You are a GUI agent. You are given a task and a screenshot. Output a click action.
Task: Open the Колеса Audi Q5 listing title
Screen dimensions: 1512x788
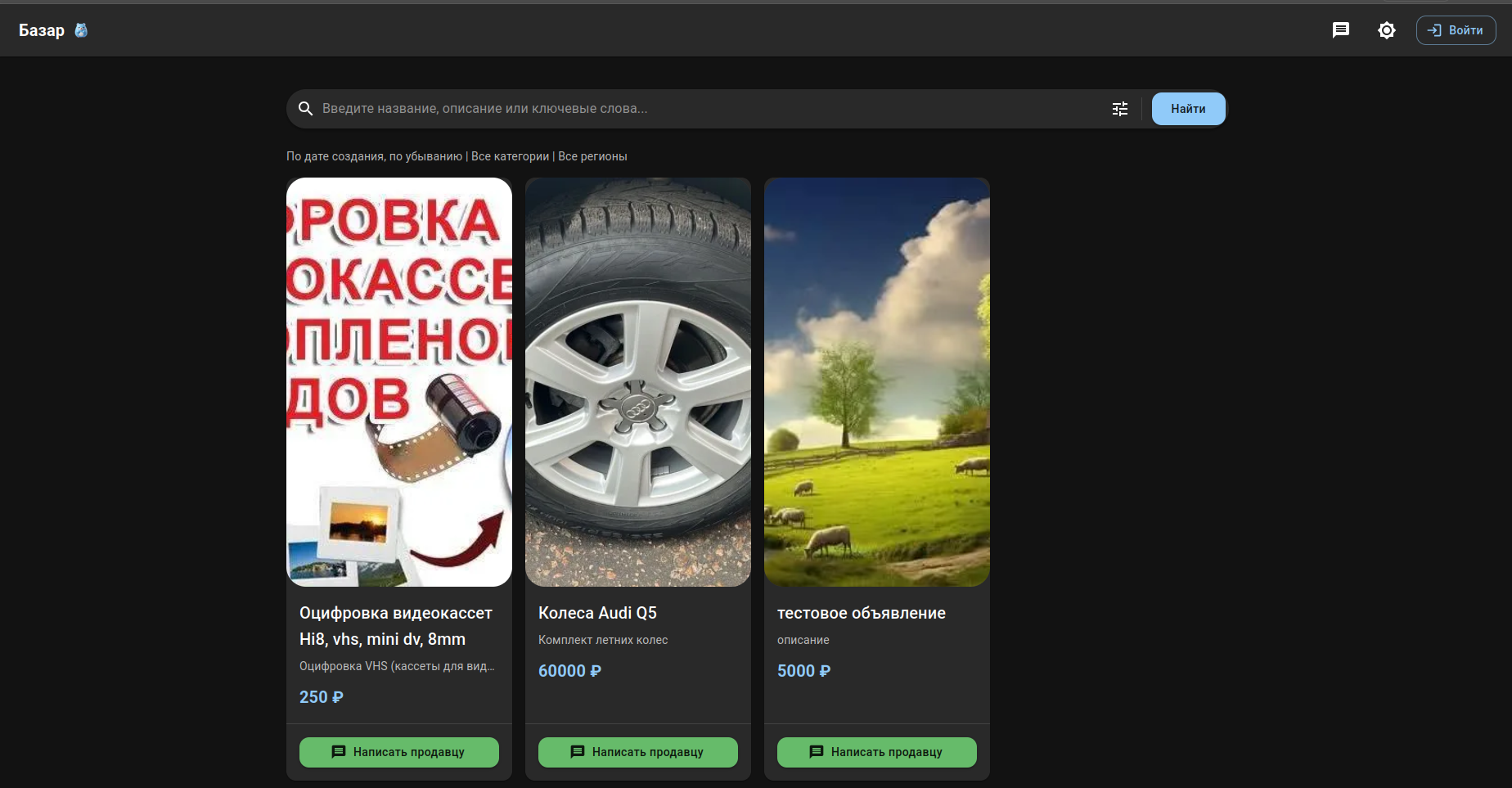(x=597, y=613)
